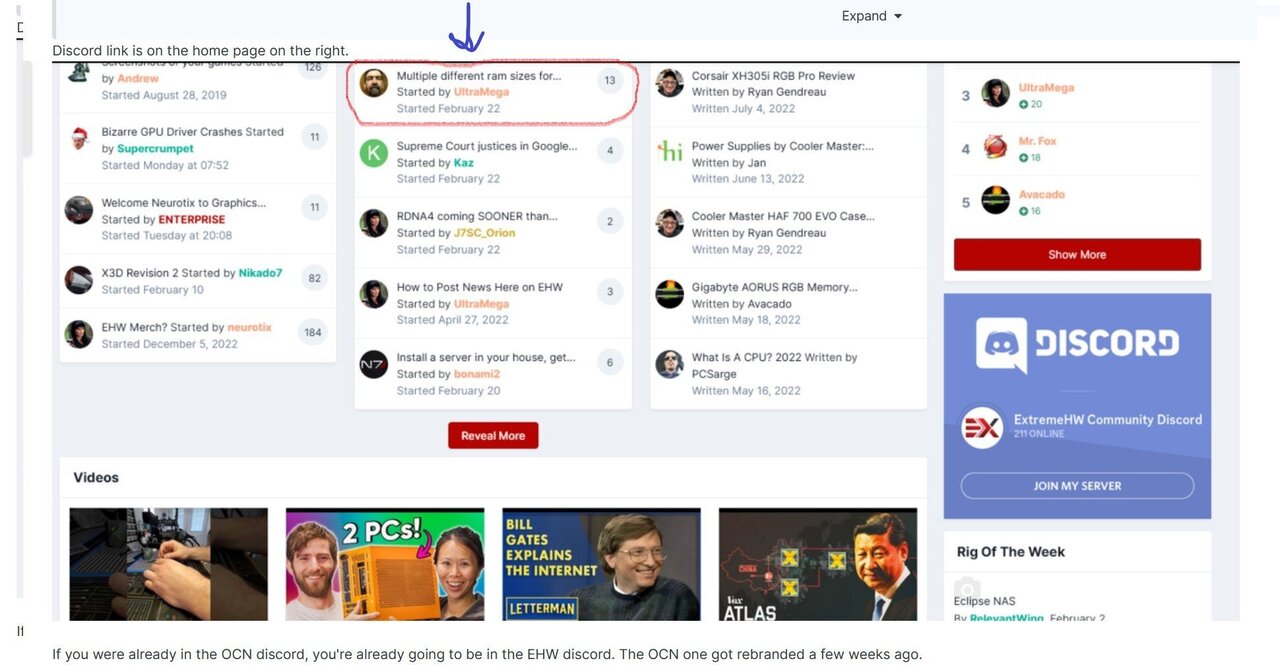Click the JOIN MY SERVER Discord button
This screenshot has height=665, width=1280.
point(1077,485)
